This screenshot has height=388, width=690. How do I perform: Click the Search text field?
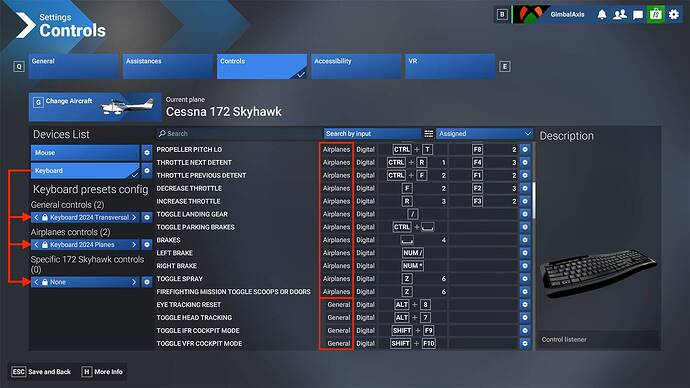pos(239,134)
